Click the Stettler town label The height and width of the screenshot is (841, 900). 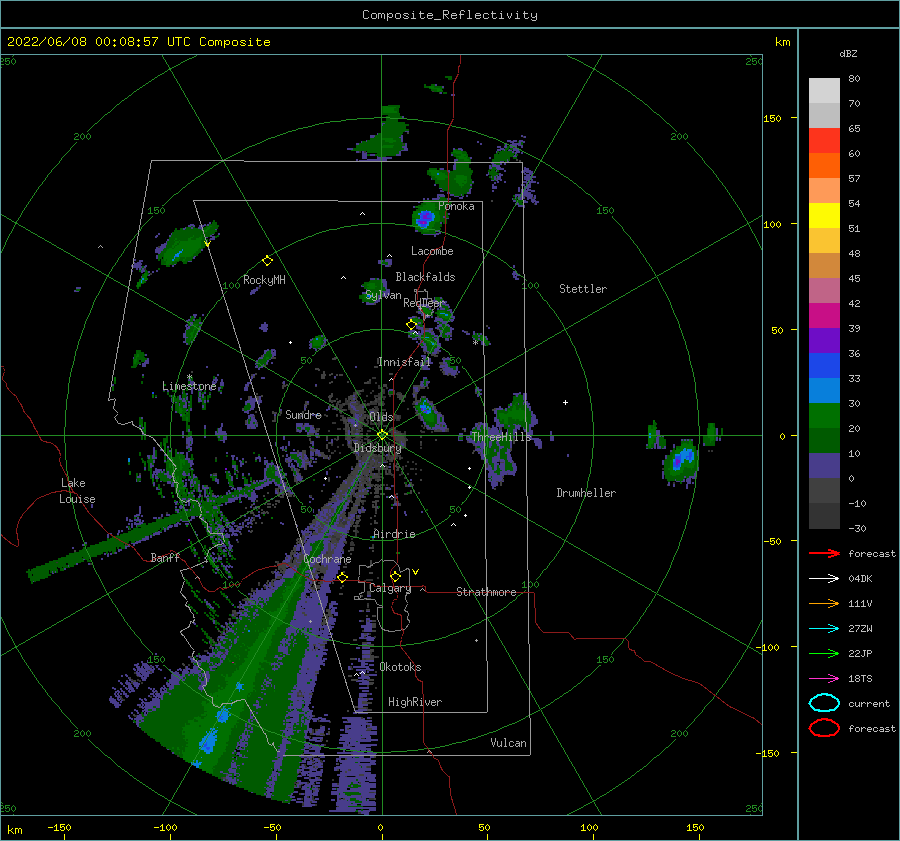(583, 289)
